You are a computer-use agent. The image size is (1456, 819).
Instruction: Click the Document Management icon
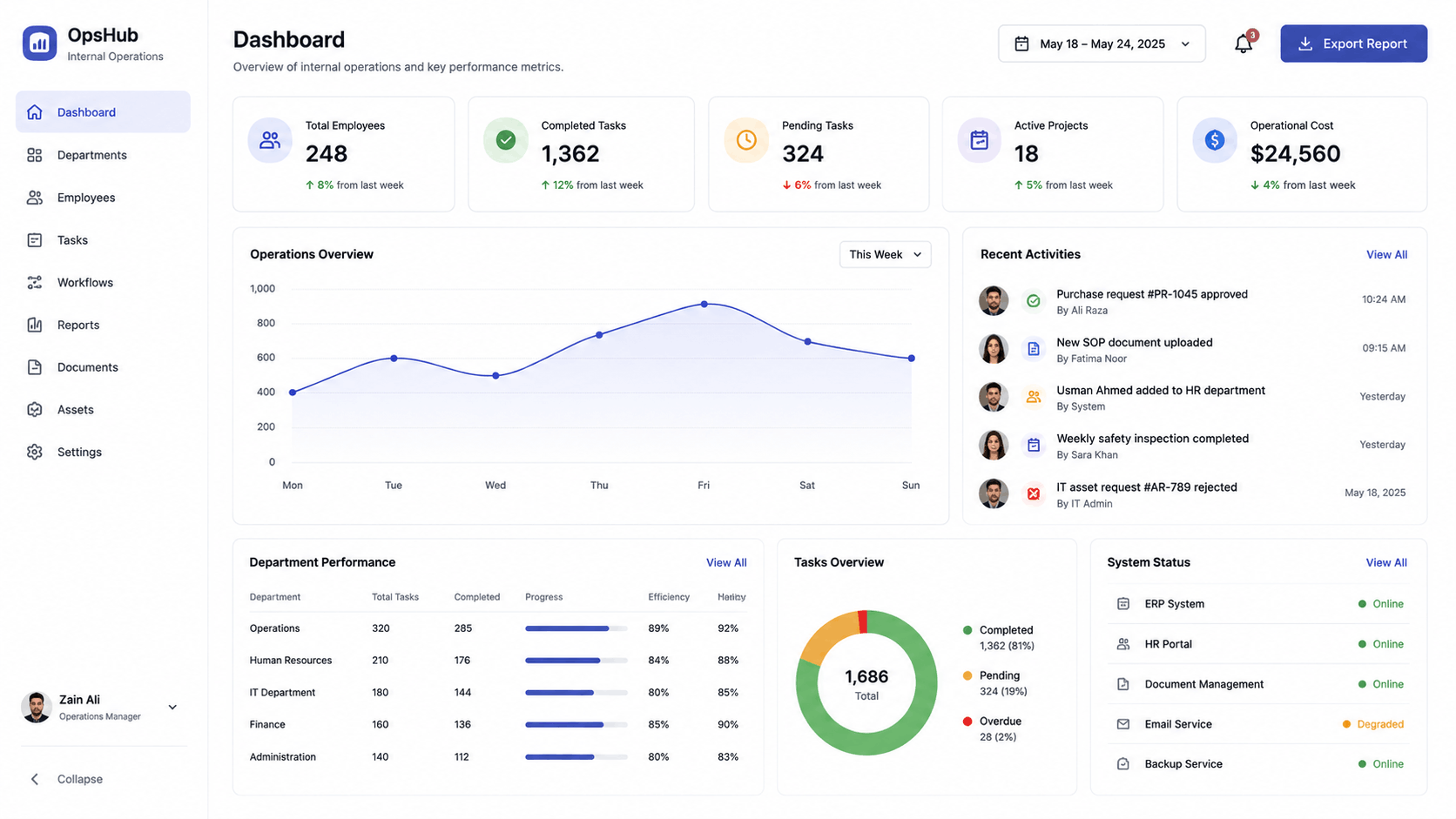tap(1123, 684)
